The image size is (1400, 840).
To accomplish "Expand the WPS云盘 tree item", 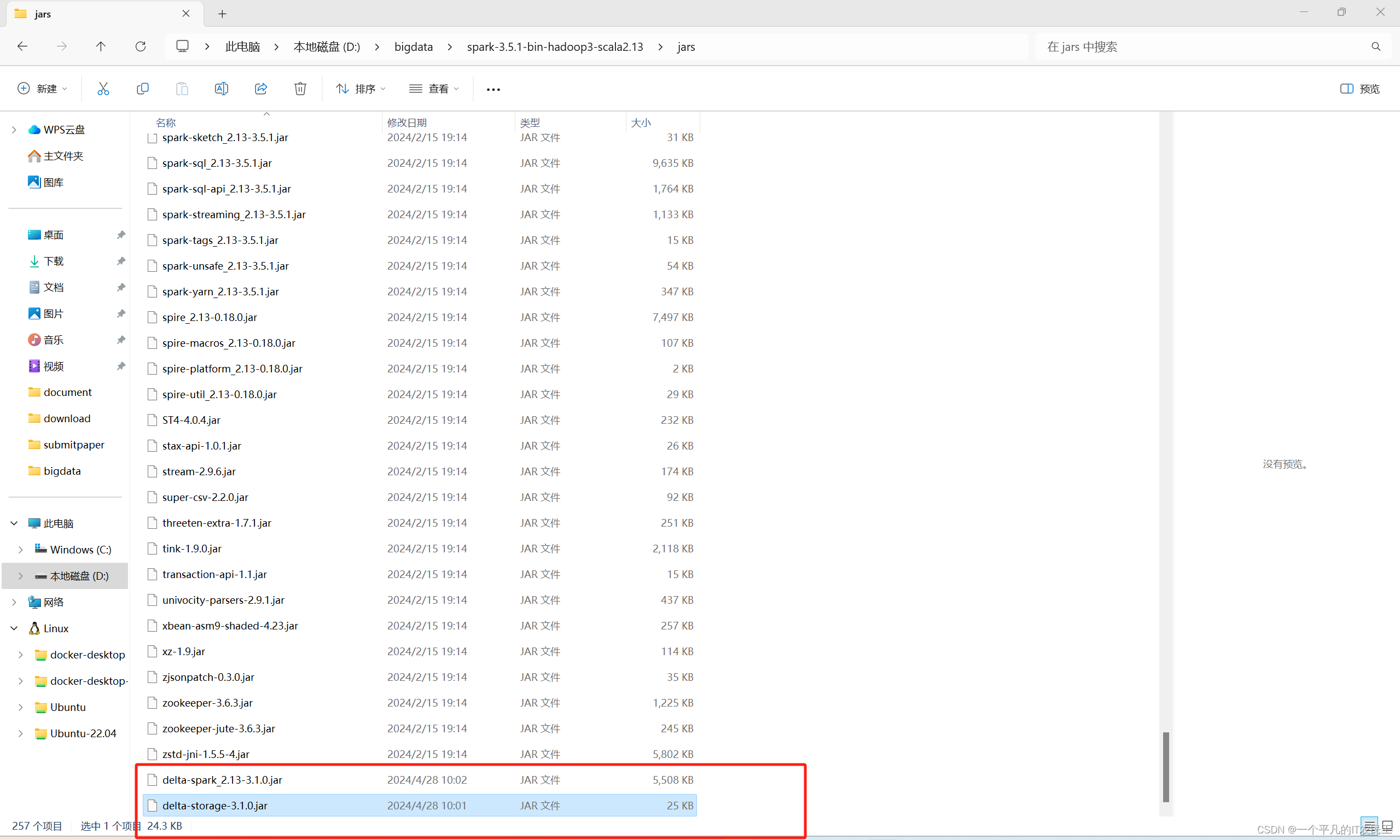I will [x=14, y=129].
